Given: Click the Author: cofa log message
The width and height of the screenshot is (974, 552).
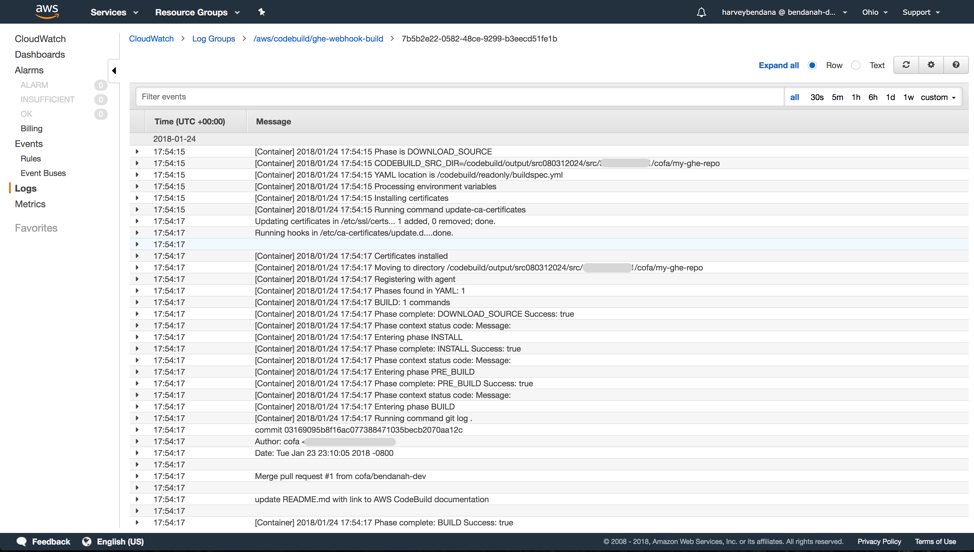Looking at the screenshot, I should 325,441.
